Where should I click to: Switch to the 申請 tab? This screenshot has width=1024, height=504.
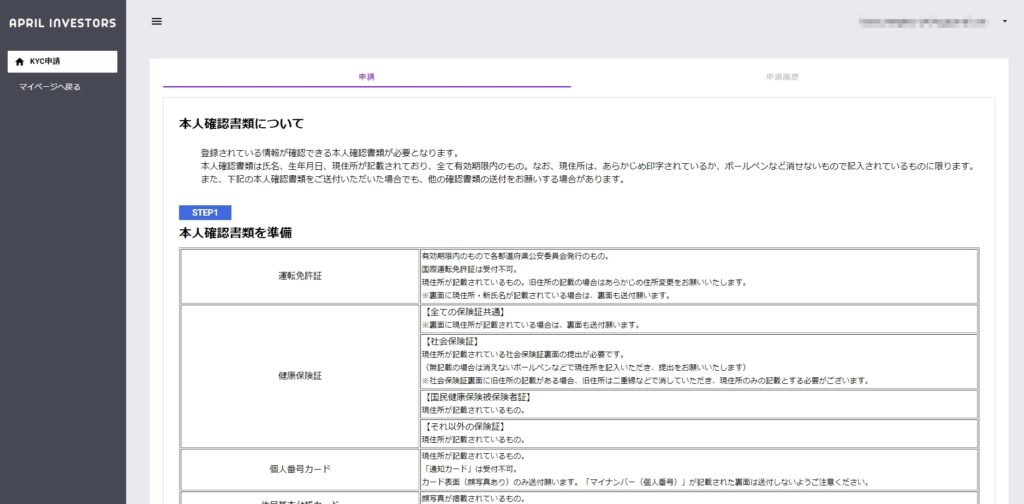pyautogui.click(x=366, y=76)
